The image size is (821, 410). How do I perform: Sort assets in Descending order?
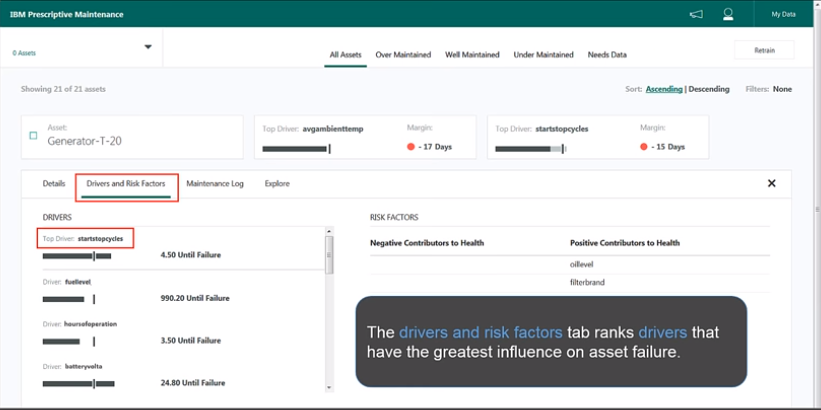click(x=709, y=89)
